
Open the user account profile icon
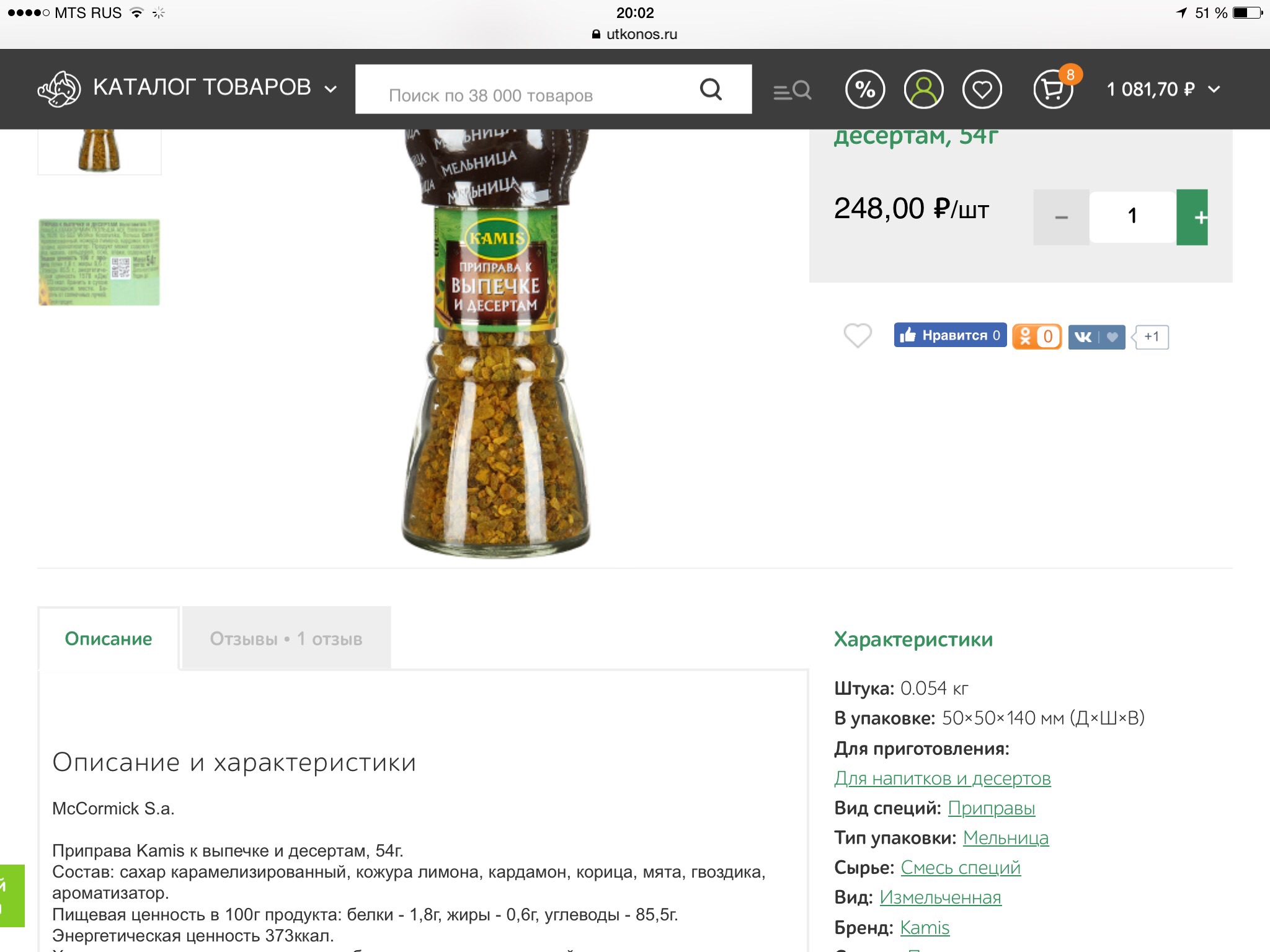[x=923, y=89]
